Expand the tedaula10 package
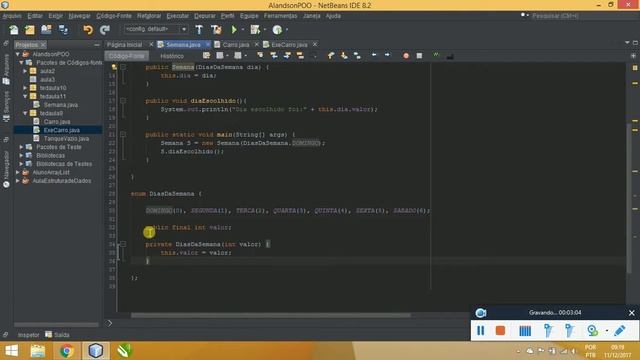Image resolution: width=640 pixels, height=360 pixels. pyautogui.click(x=25, y=88)
